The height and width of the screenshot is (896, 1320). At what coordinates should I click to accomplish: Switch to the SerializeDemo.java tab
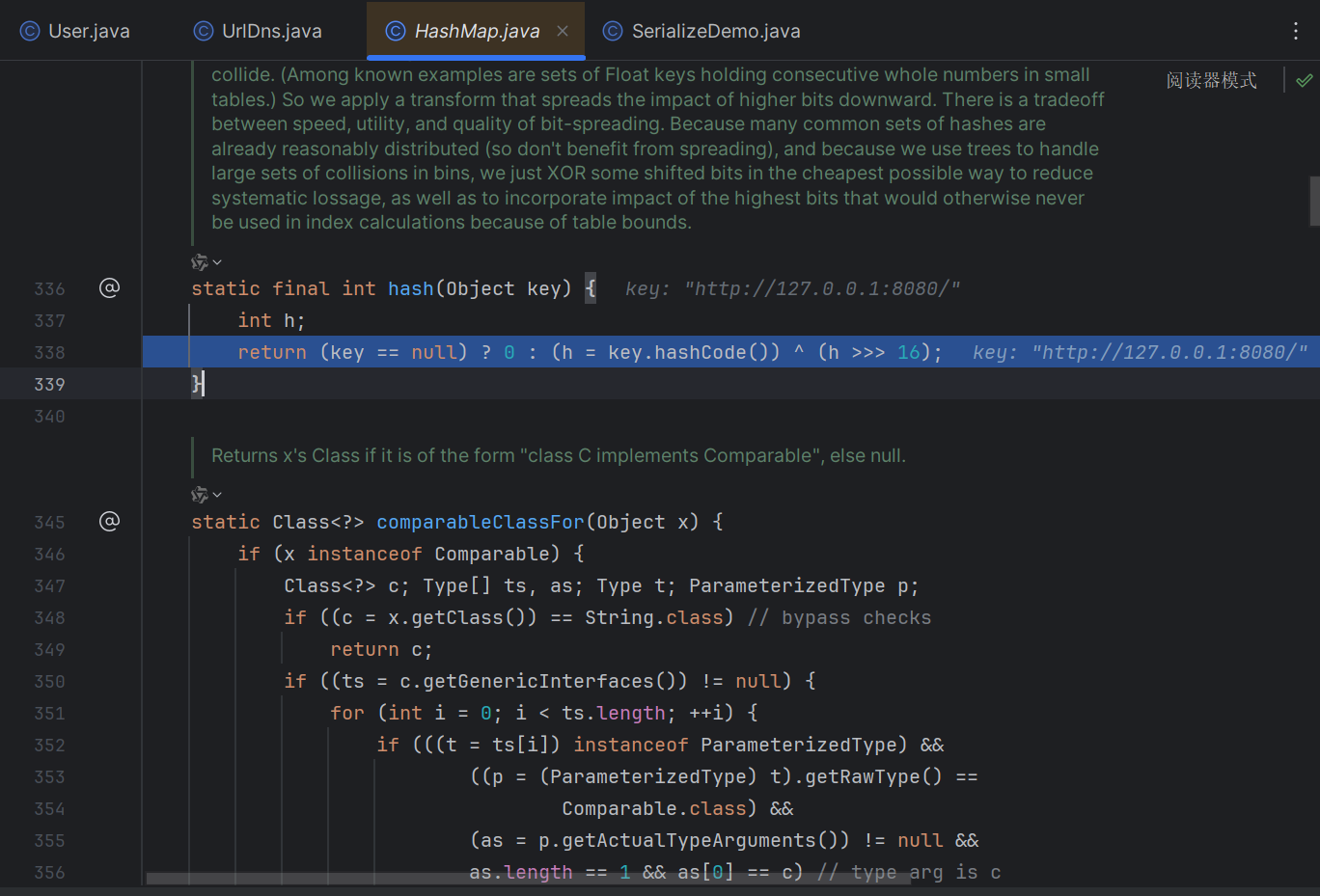tap(715, 31)
